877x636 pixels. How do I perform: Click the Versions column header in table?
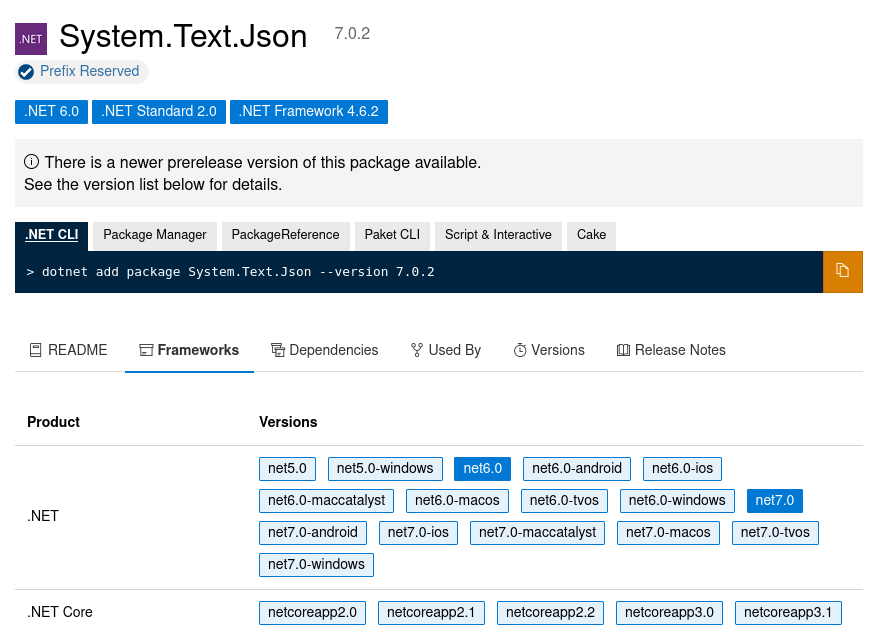(288, 422)
